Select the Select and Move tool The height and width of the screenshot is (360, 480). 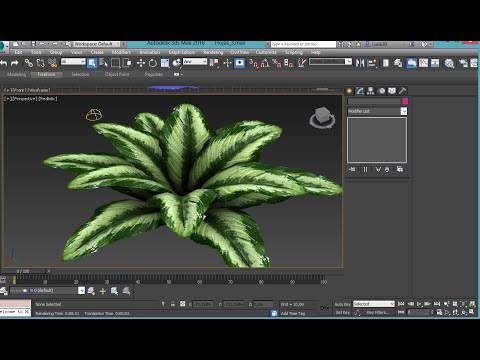tap(141, 63)
